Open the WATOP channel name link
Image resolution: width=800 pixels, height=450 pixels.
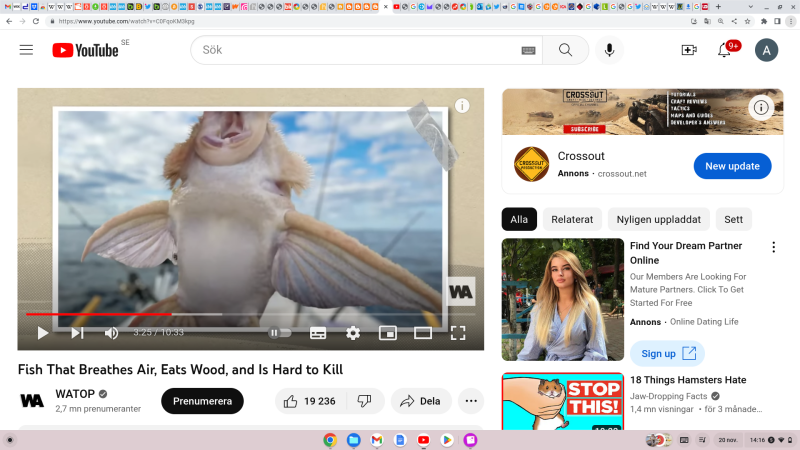[75, 394]
